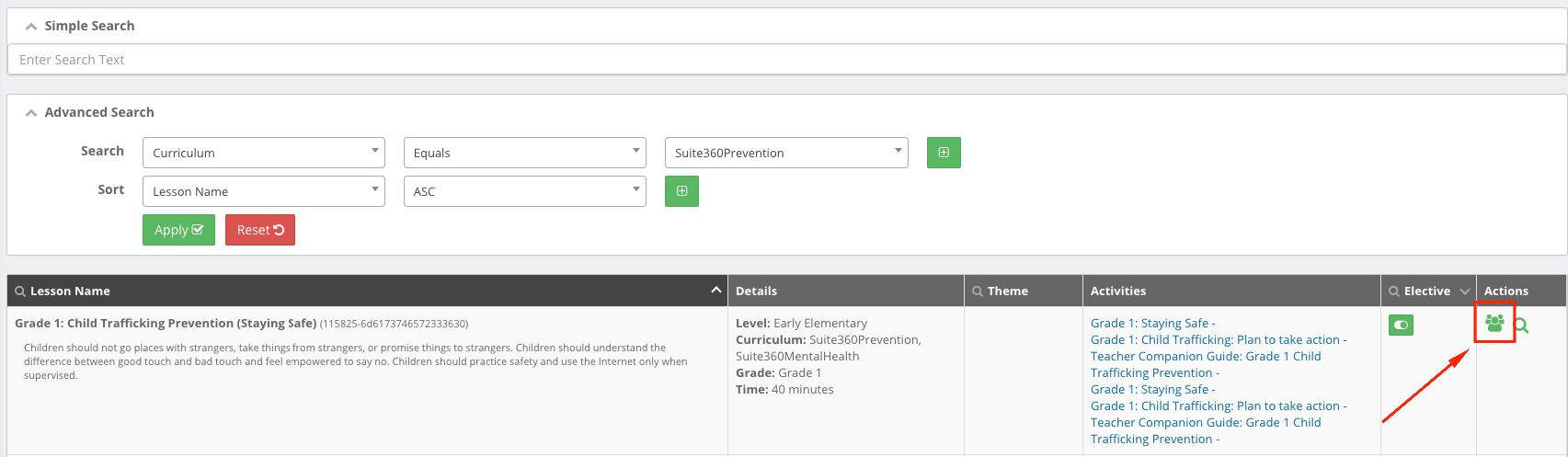The width and height of the screenshot is (1568, 457).
Task: Add another search criterion with the green plus
Action: tap(944, 153)
